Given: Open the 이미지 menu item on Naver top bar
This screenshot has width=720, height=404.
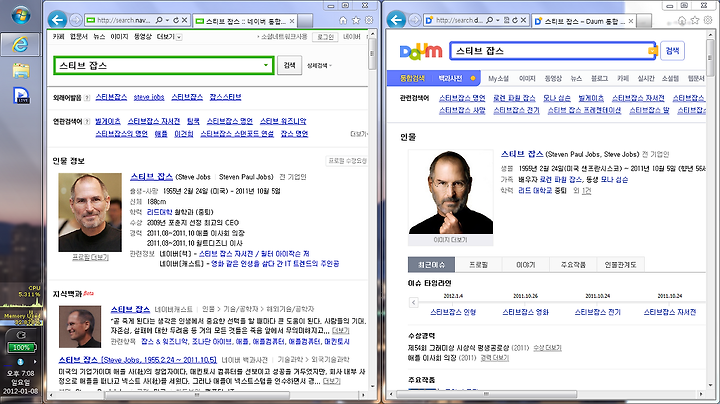Looking at the screenshot, I should point(119,37).
